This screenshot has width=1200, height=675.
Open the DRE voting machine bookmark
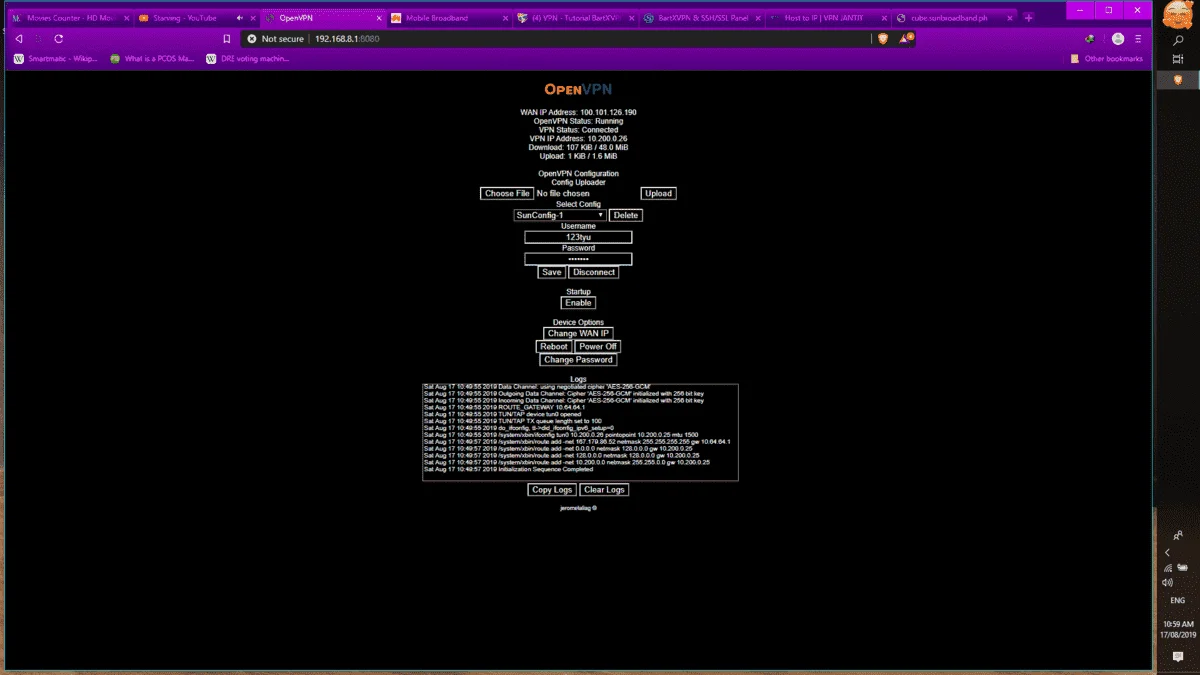click(x=248, y=59)
